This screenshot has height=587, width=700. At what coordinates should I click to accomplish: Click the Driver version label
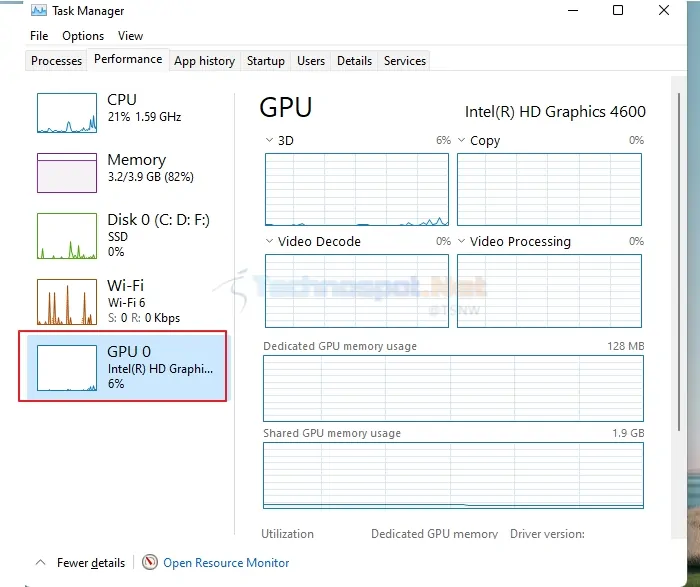point(547,534)
